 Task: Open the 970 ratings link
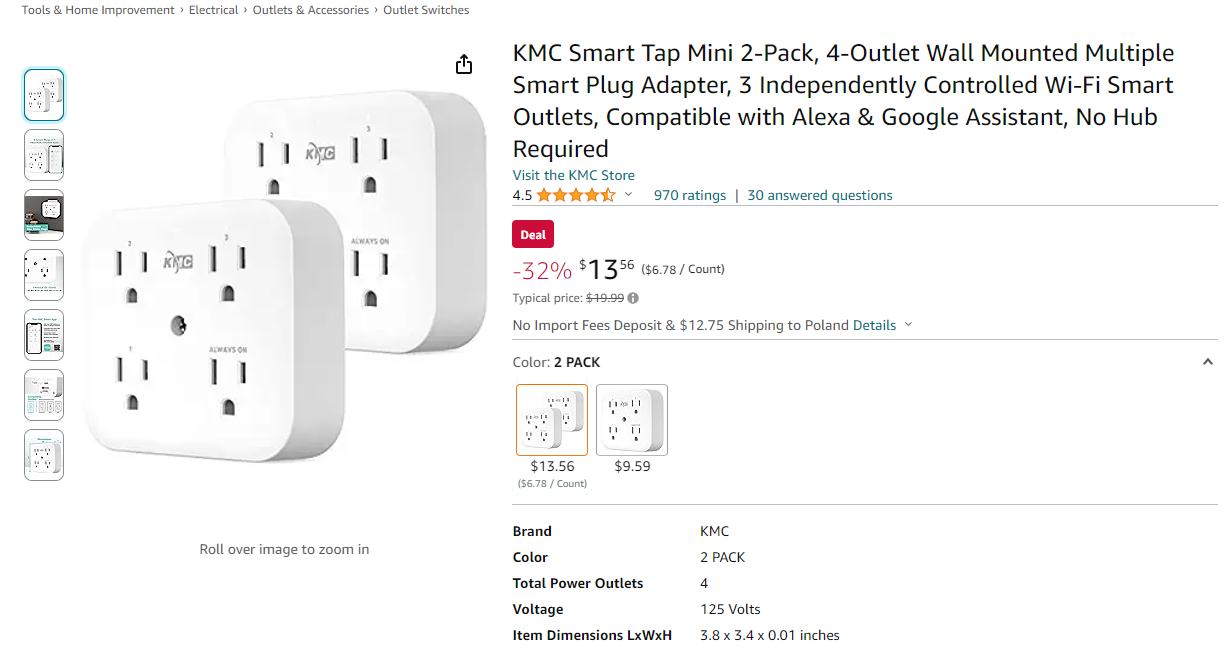click(690, 195)
